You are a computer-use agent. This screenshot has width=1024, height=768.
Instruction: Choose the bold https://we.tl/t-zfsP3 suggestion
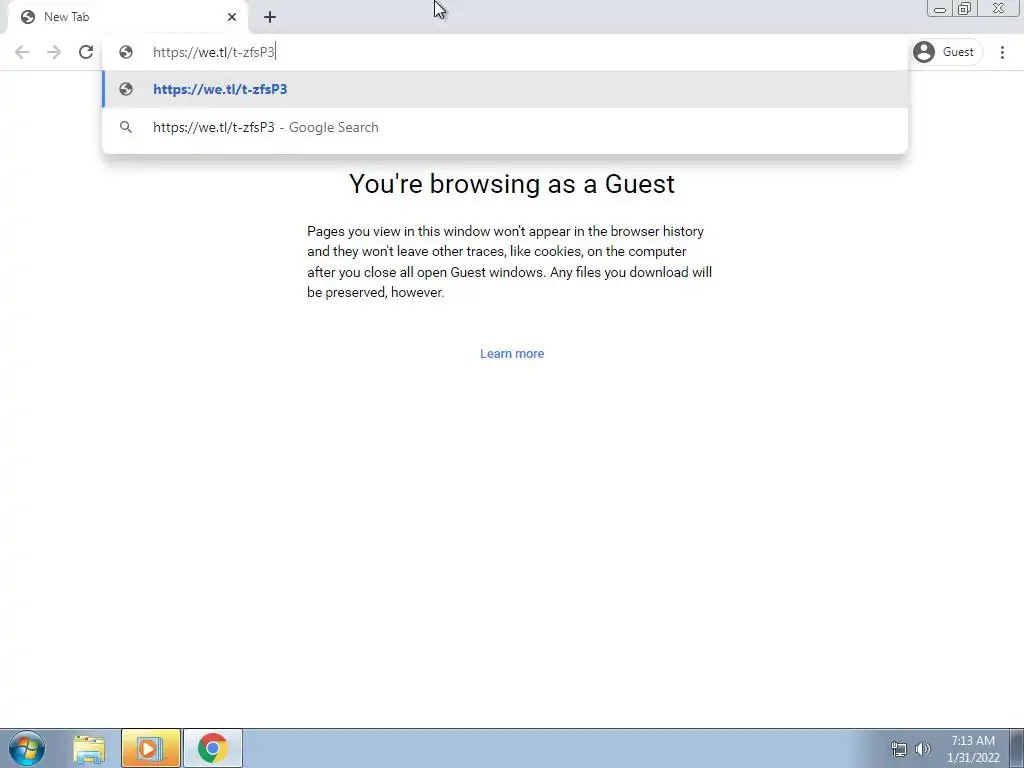(505, 89)
